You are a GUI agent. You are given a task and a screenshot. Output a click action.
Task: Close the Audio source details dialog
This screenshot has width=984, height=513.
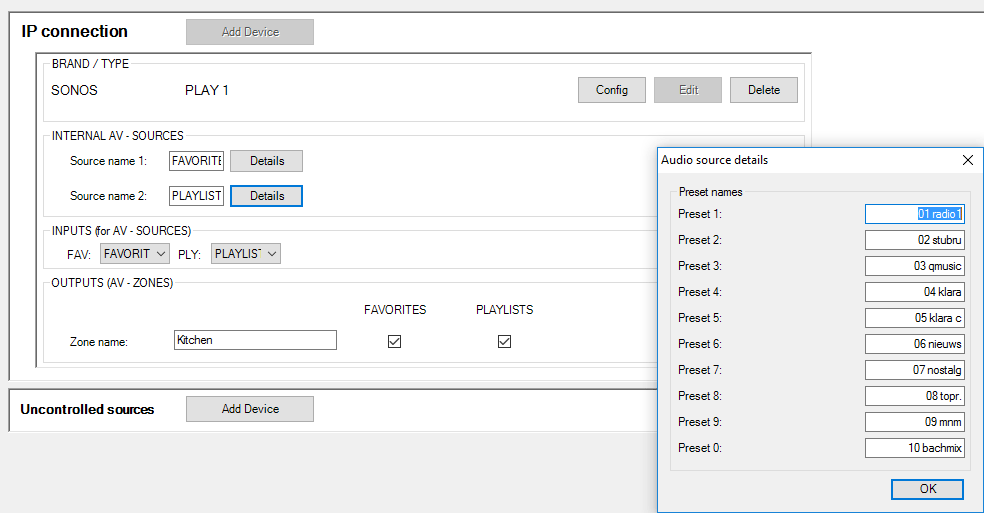[x=967, y=160]
